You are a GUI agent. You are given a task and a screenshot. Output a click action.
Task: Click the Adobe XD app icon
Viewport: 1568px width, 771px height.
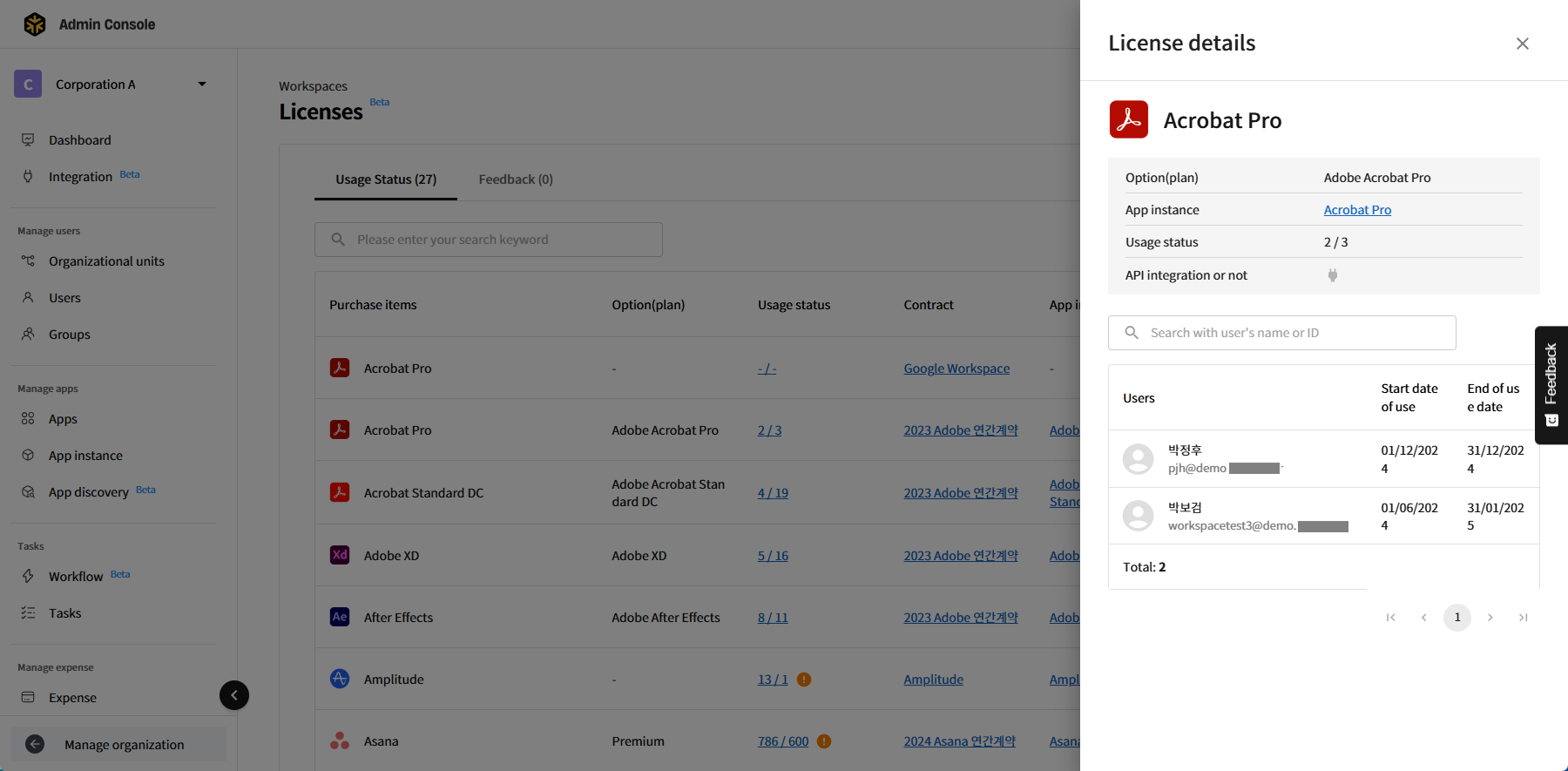tap(340, 555)
